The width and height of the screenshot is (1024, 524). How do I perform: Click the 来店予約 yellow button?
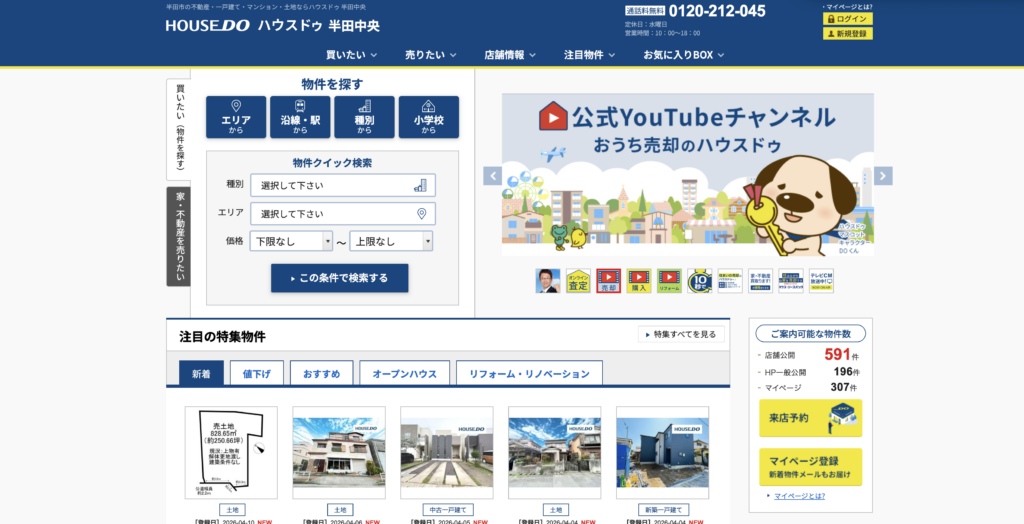[810, 418]
